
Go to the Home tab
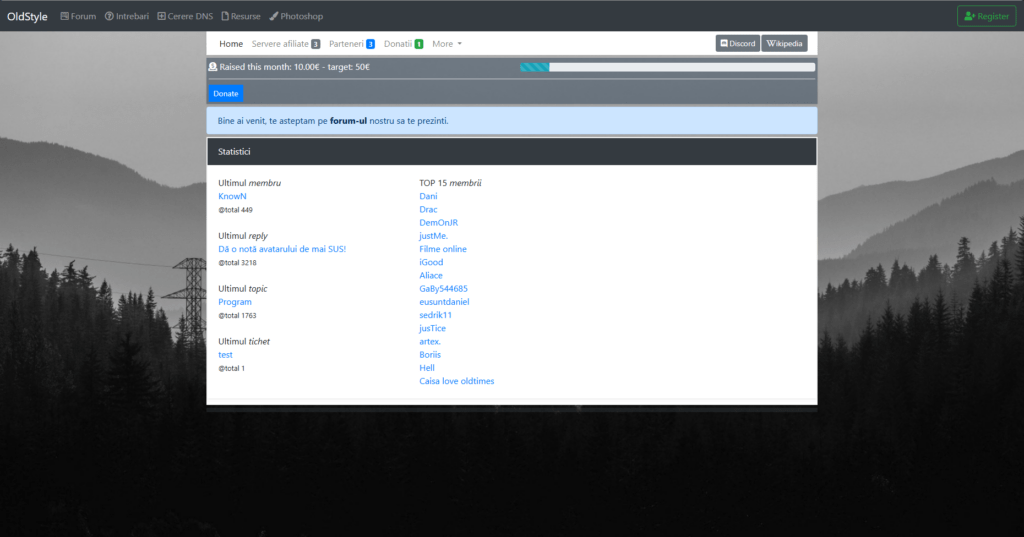point(231,44)
